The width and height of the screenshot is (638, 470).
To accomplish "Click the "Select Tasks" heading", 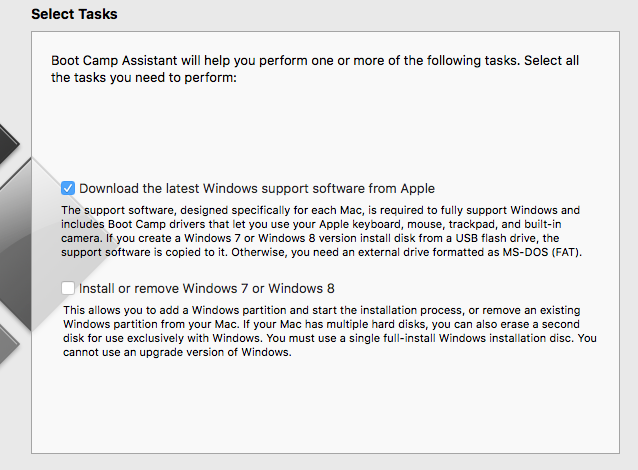I will click(x=75, y=15).
